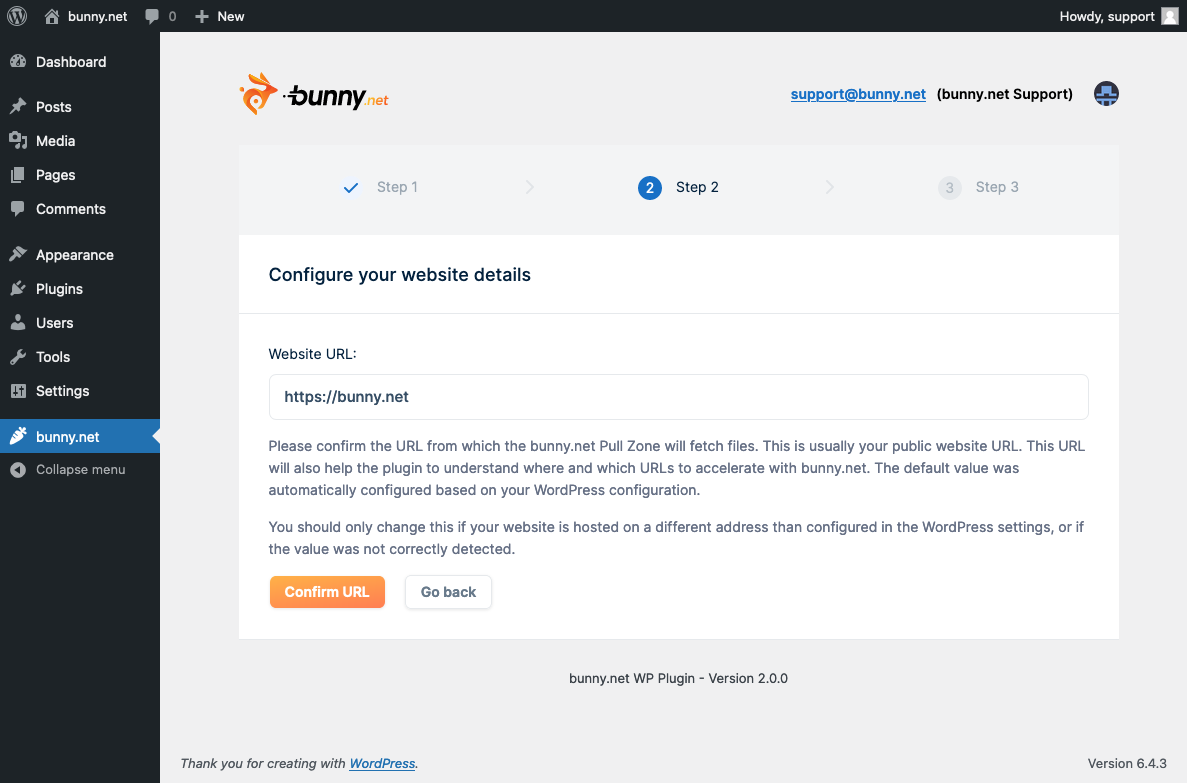Click the Website URL input field

click(678, 396)
